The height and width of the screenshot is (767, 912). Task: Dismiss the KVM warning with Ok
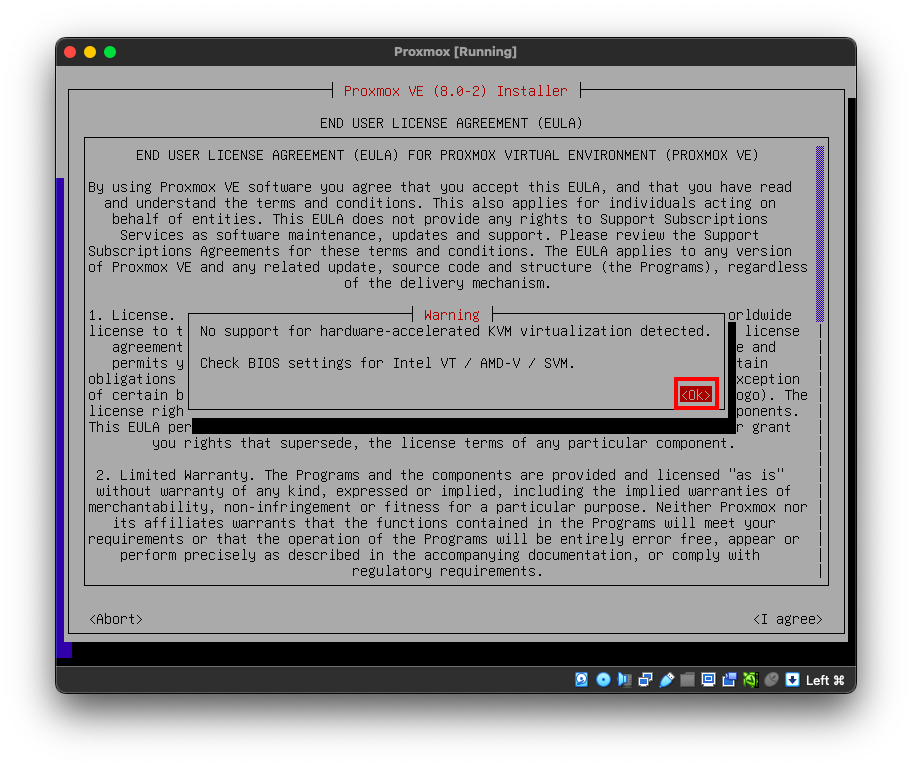[696, 395]
